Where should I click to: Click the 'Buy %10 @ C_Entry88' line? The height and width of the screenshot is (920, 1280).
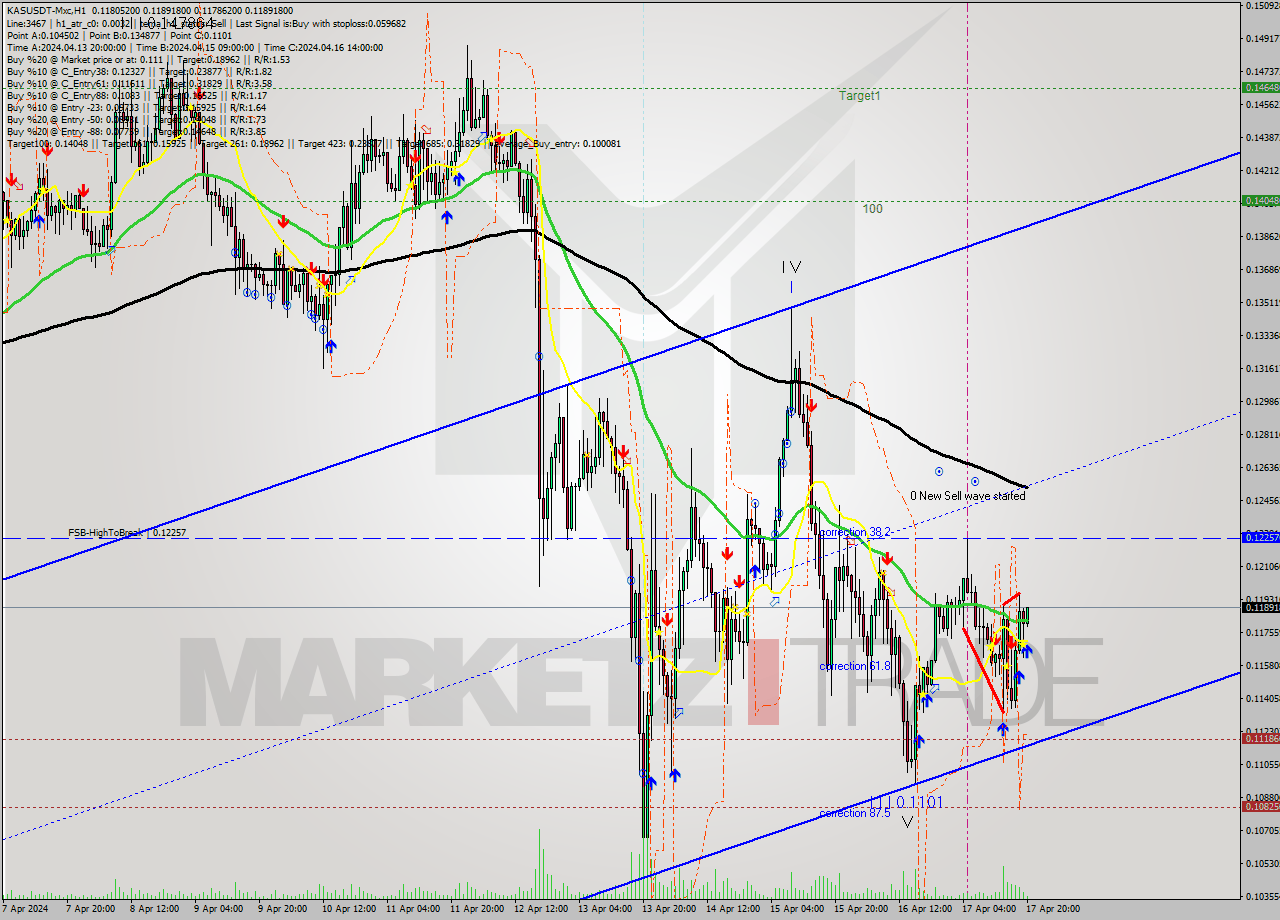pos(136,95)
